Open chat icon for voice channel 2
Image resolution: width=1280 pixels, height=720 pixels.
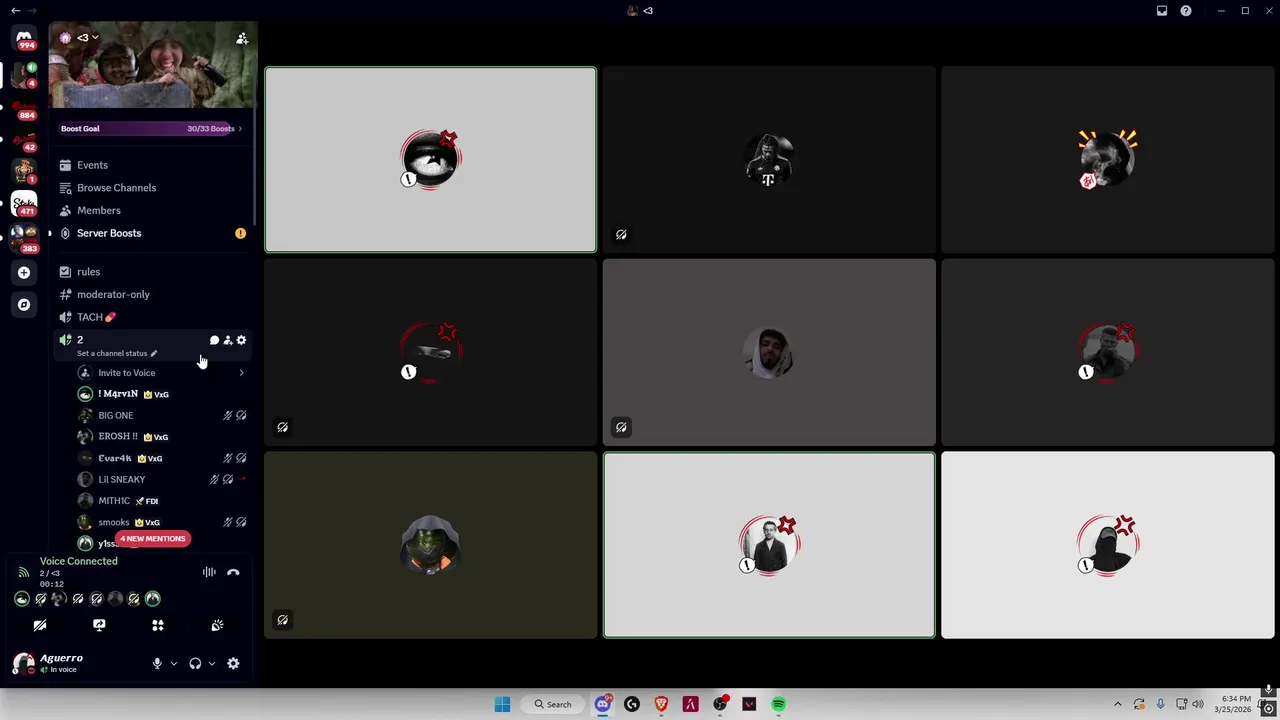point(214,340)
